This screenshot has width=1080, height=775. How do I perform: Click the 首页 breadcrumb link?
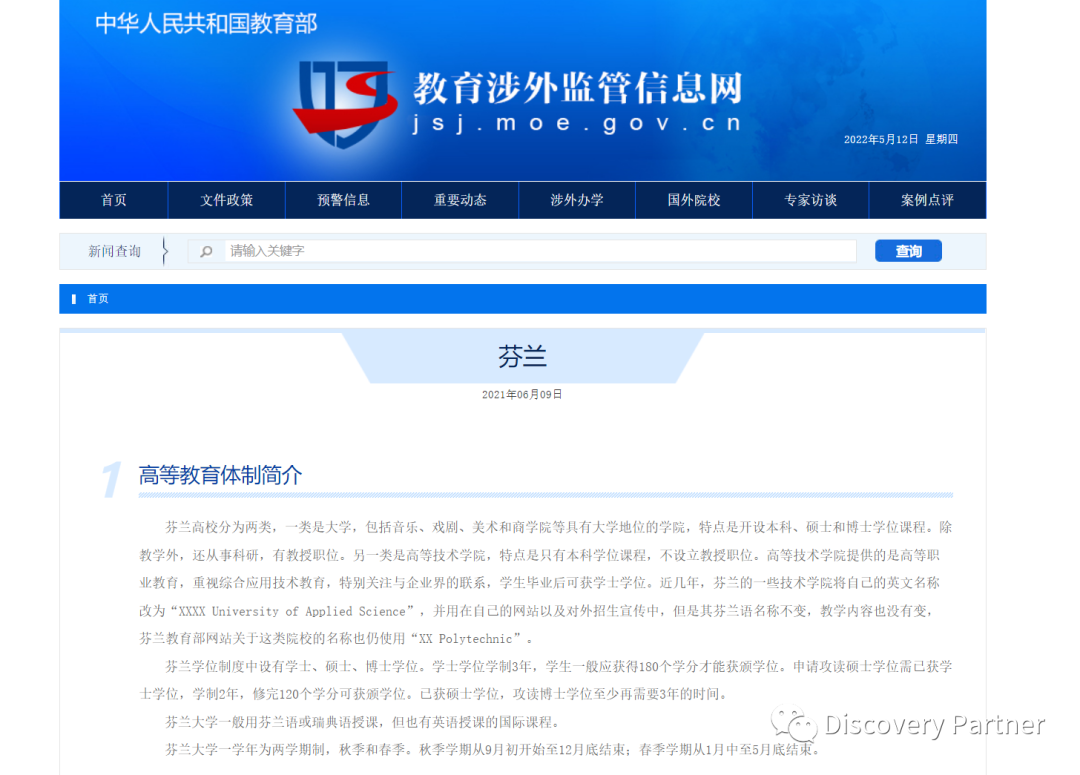click(x=98, y=299)
